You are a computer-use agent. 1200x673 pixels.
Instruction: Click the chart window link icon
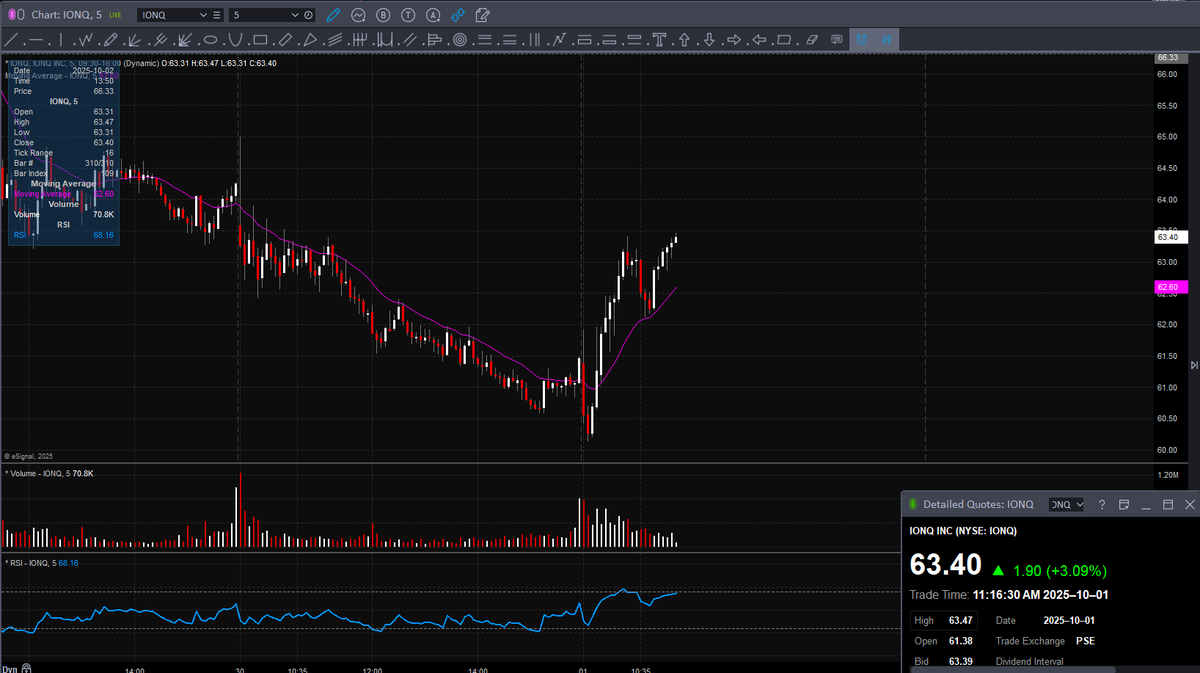(12, 16)
